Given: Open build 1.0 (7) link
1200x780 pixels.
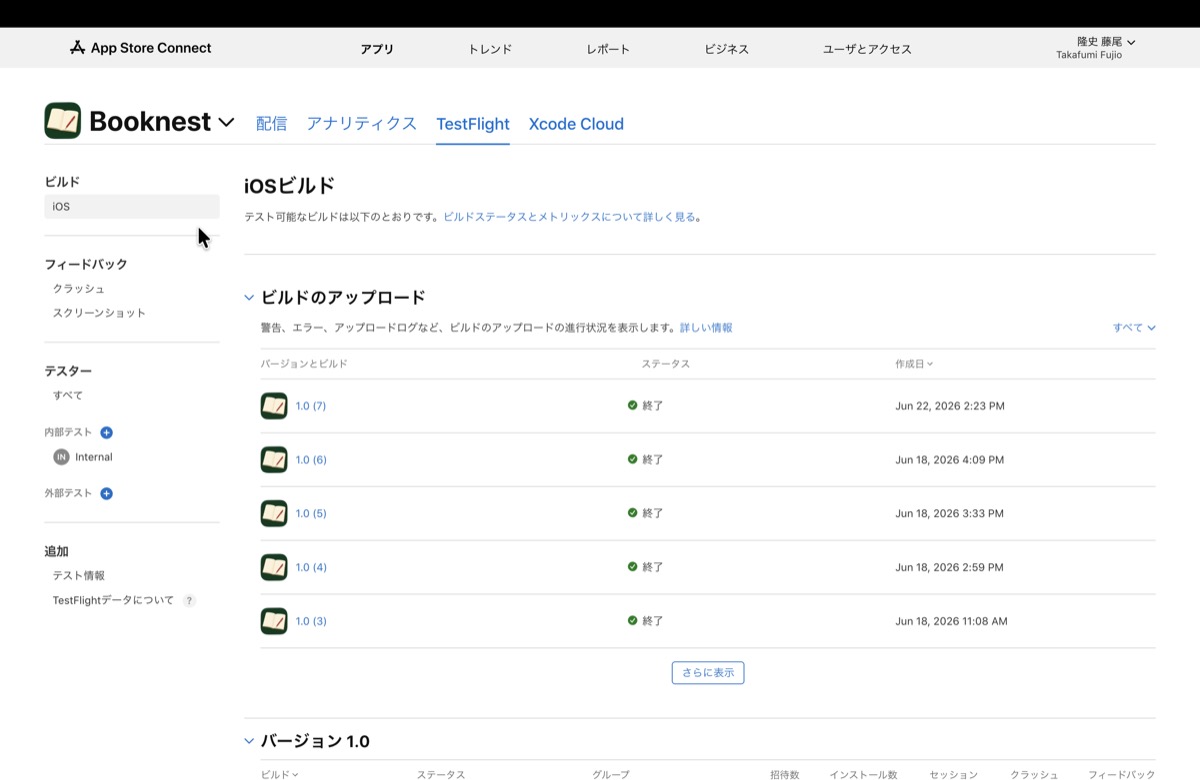Looking at the screenshot, I should coord(311,406).
